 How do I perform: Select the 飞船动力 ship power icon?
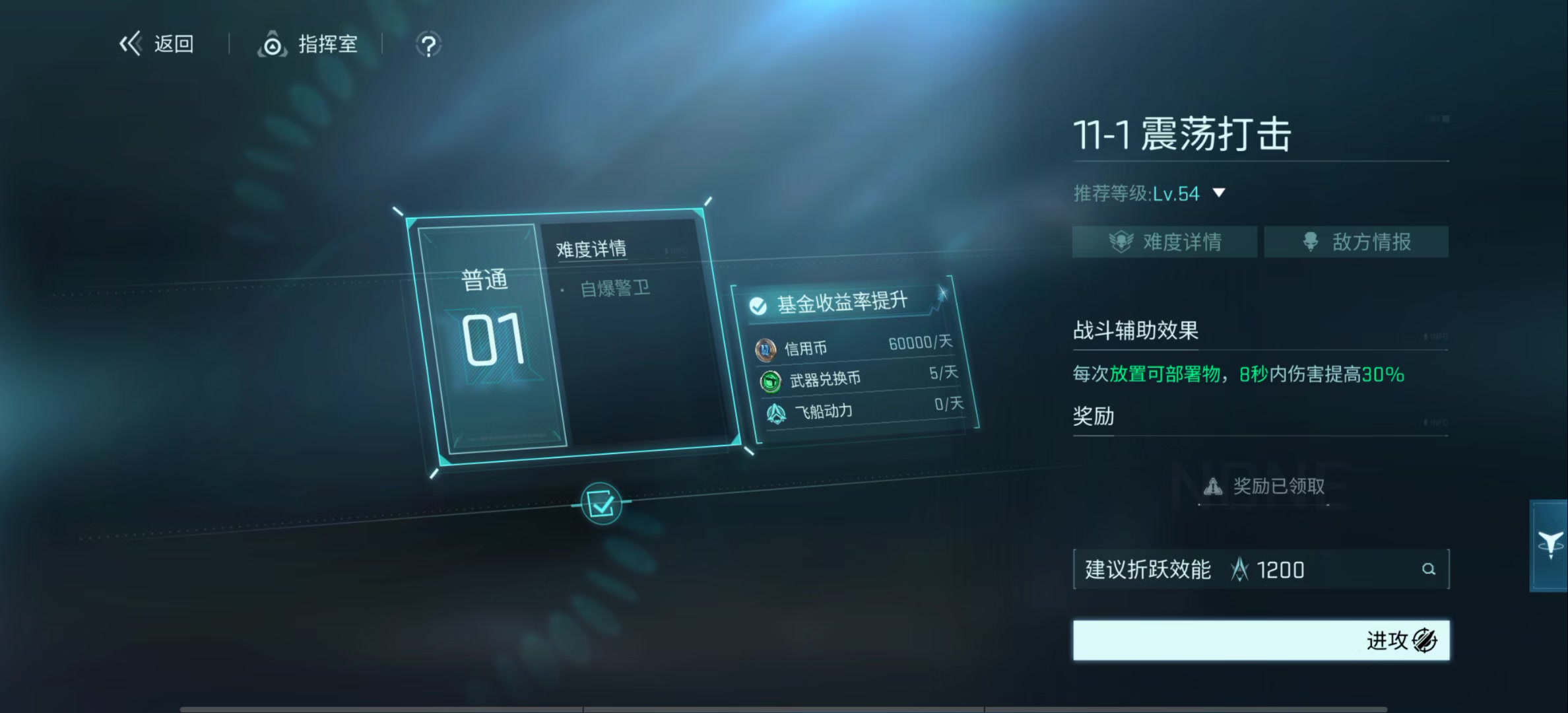pyautogui.click(x=776, y=413)
